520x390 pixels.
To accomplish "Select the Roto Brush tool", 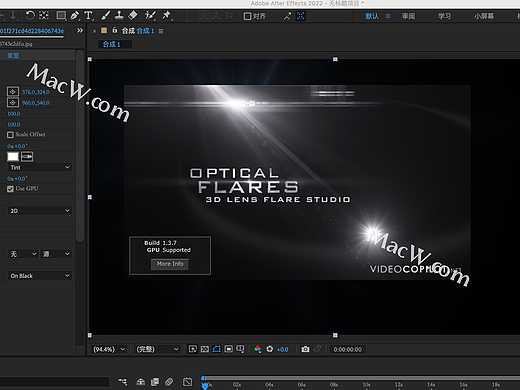I will tap(150, 15).
